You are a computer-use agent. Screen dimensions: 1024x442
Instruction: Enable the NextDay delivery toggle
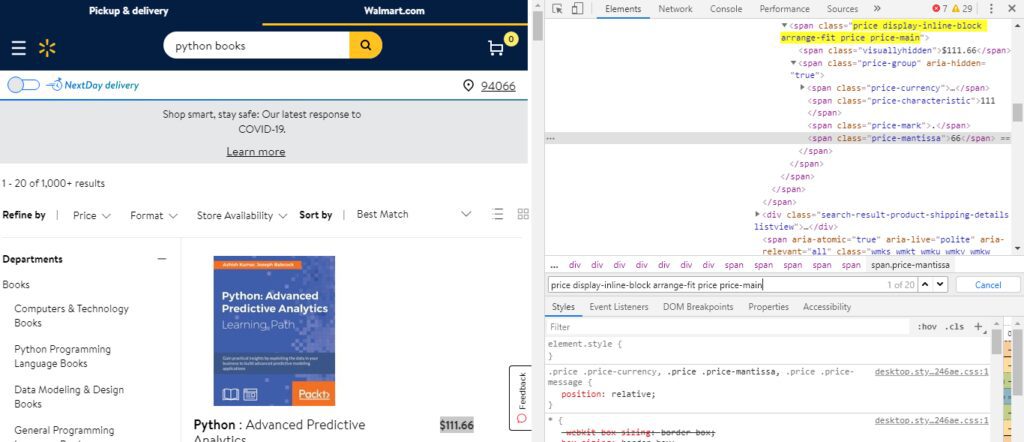click(x=23, y=86)
